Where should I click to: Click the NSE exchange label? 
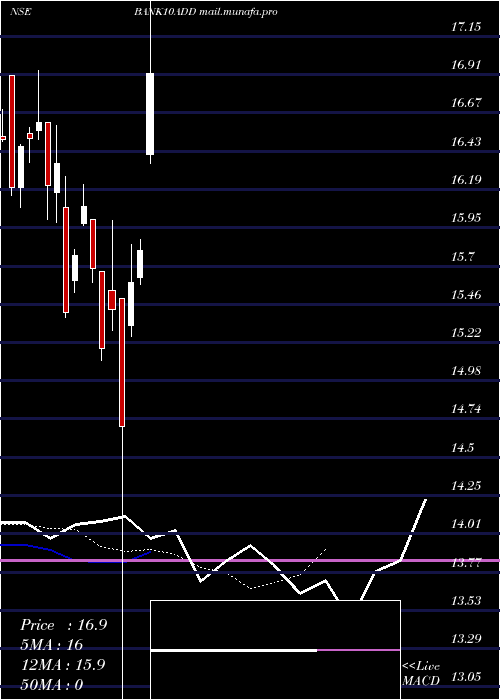click(x=21, y=12)
